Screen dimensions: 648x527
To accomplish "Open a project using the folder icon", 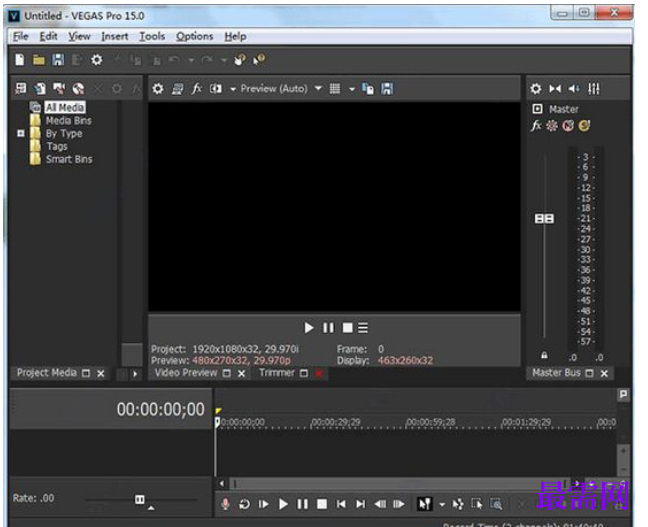I will coord(39,60).
